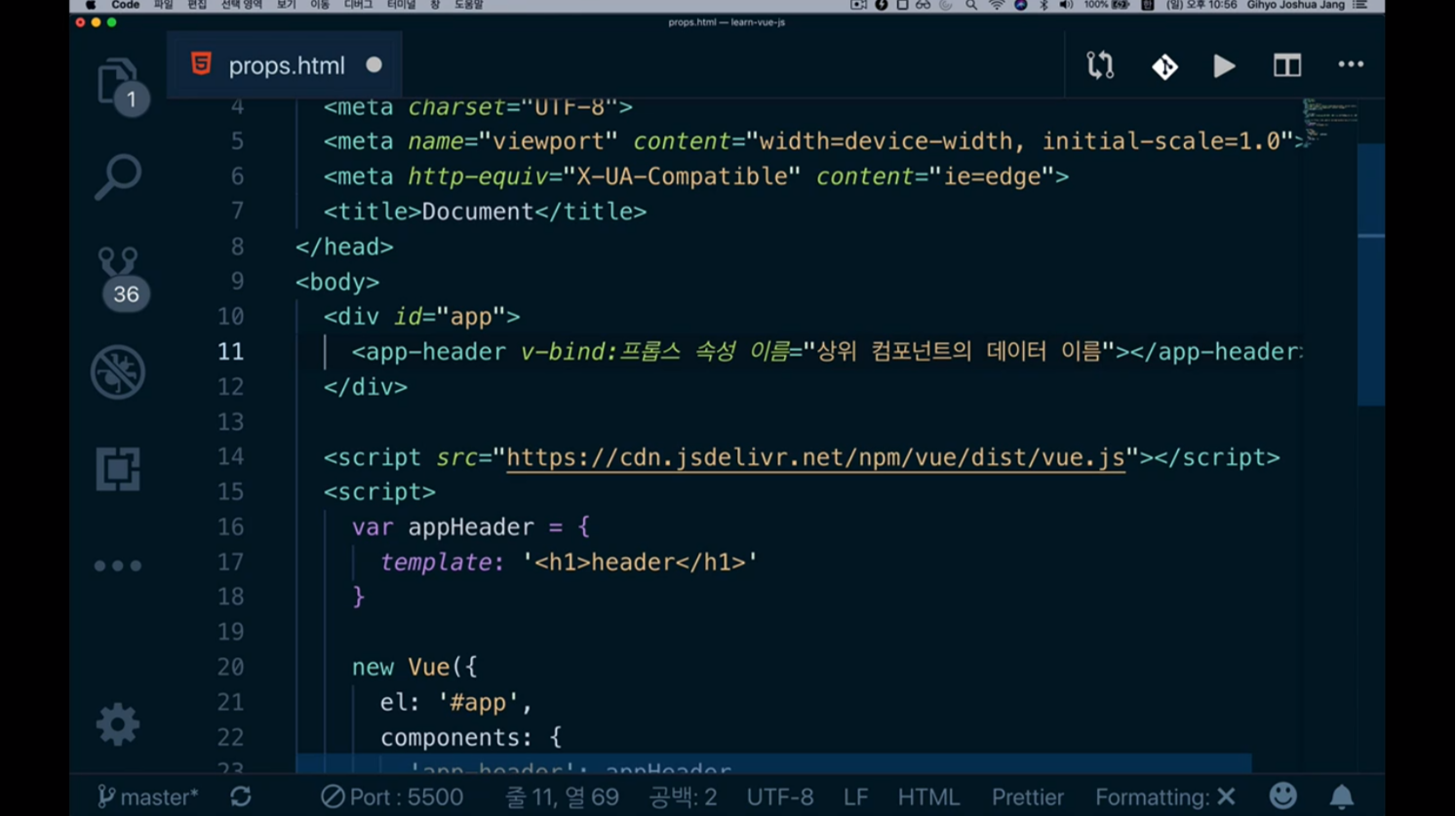Click the git diamond icon in editor toolbar
This screenshot has width=1456, height=816.
point(1164,65)
